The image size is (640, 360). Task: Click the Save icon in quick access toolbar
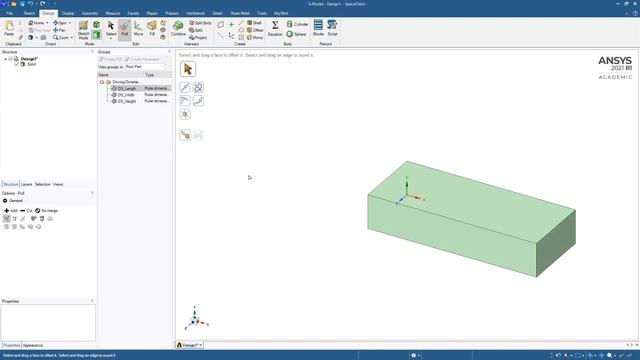pos(22,4)
